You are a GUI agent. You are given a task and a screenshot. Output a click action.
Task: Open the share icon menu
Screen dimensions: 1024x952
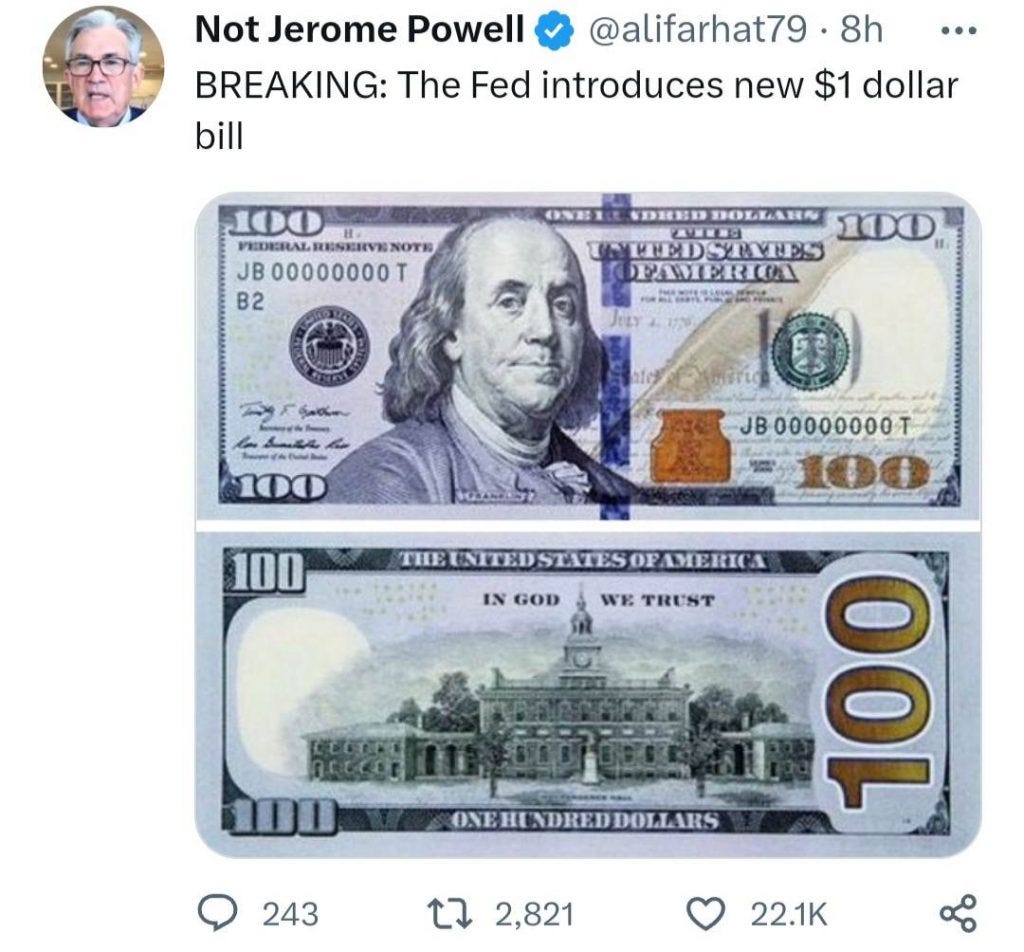click(958, 913)
